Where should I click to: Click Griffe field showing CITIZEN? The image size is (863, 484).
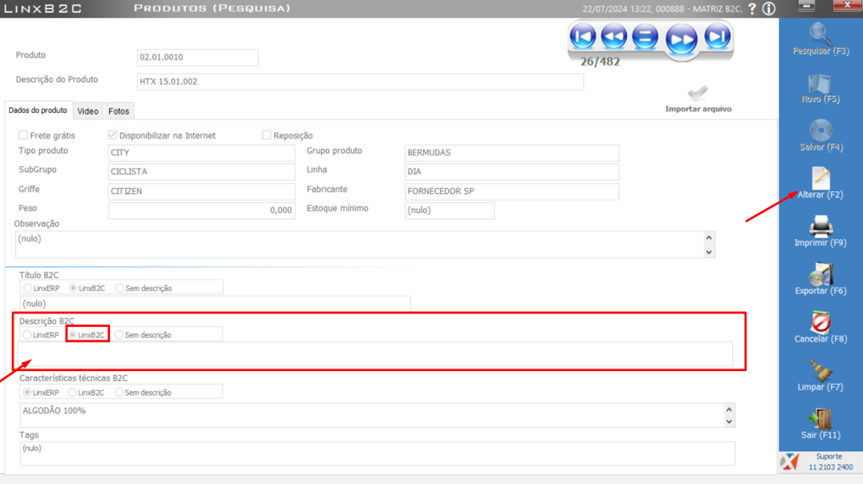pyautogui.click(x=201, y=191)
